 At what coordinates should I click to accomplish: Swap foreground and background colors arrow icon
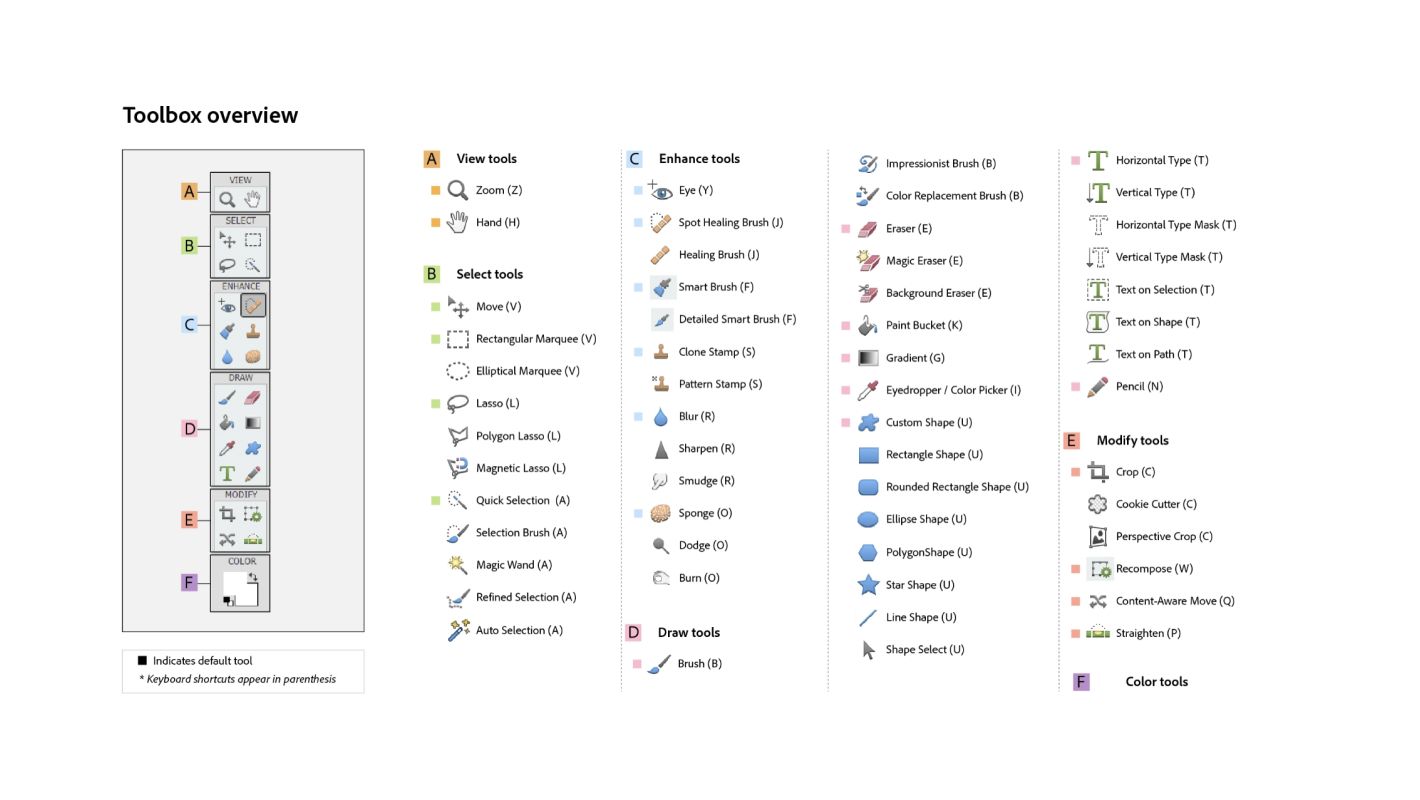tap(253, 577)
